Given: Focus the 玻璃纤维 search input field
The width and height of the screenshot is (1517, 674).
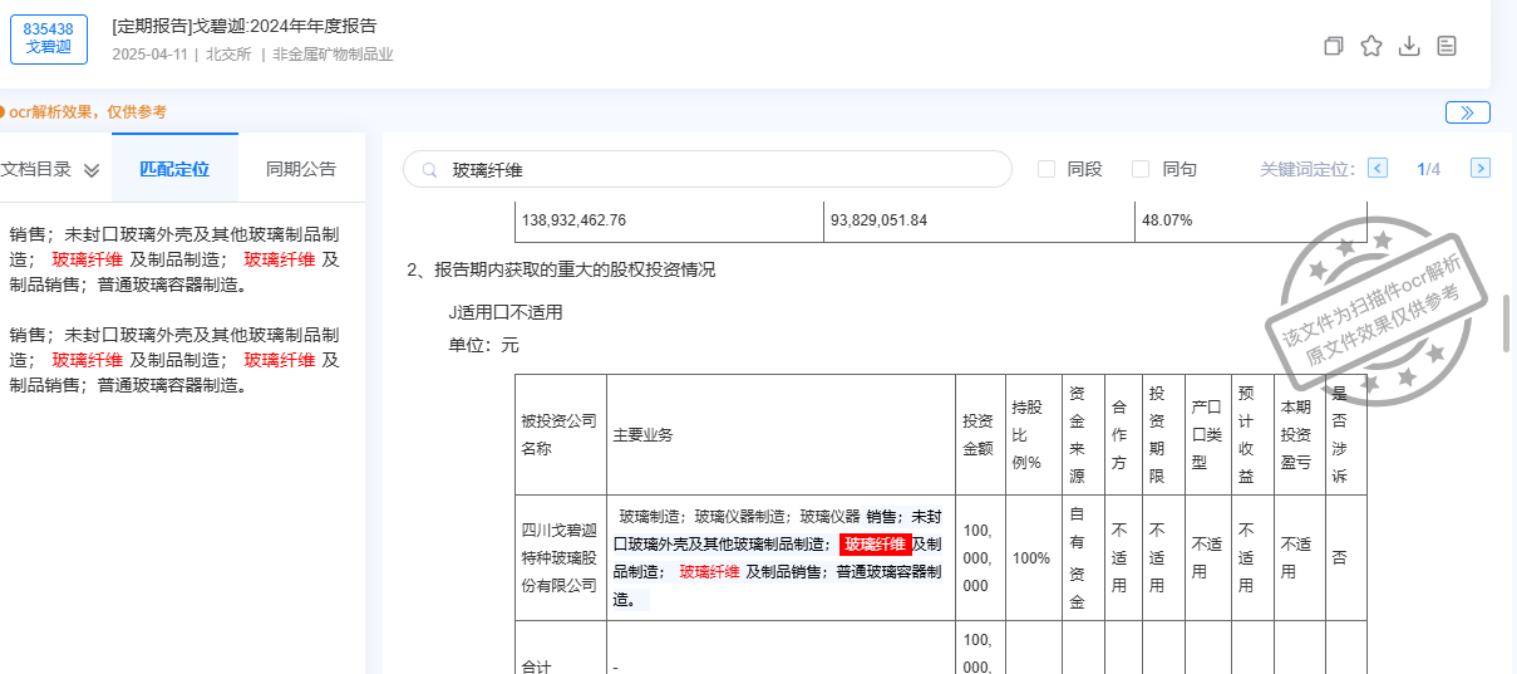Looking at the screenshot, I should [x=720, y=170].
